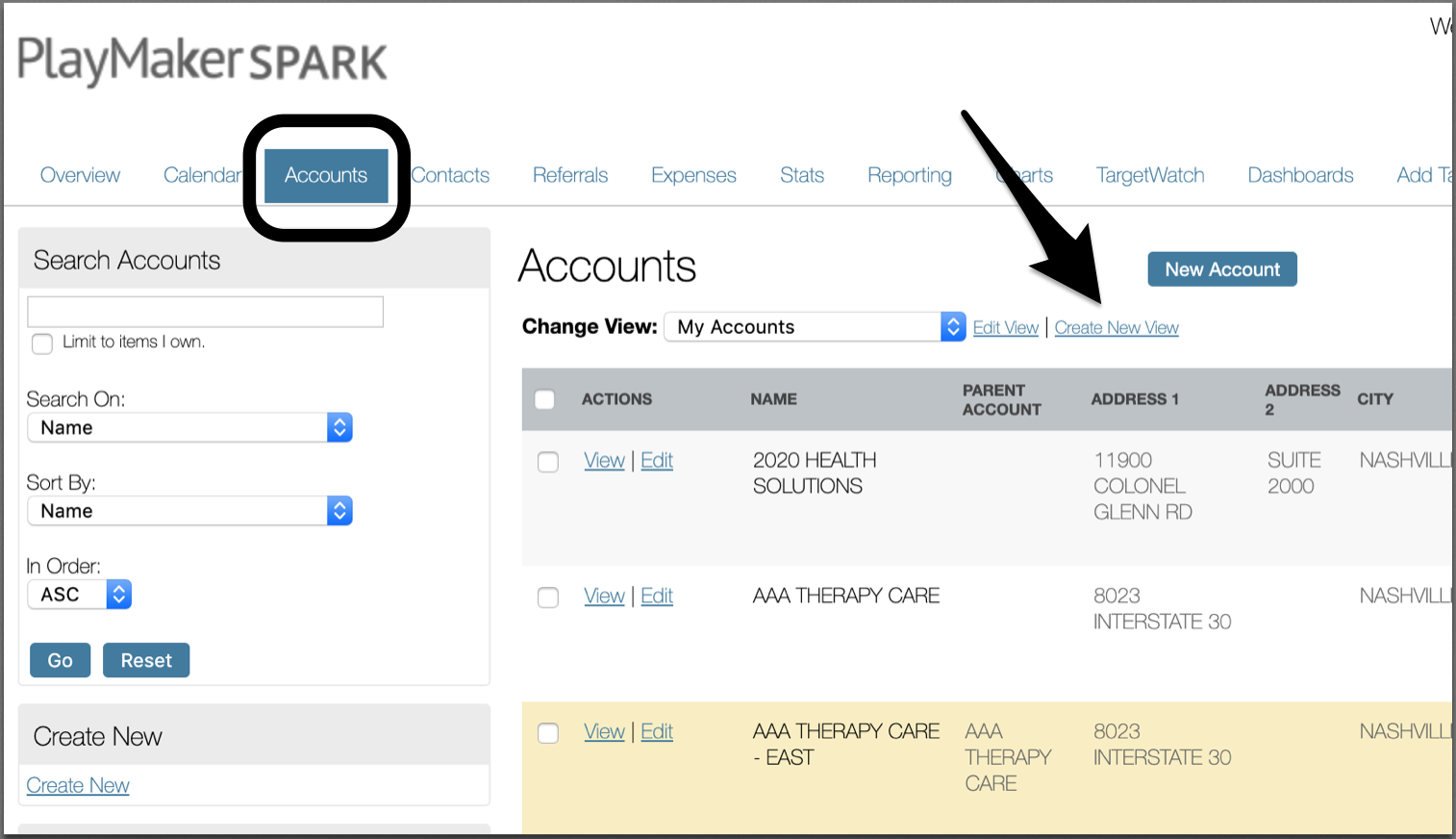Click the PlayMaker SPARK logo
1456x839 pixels.
pos(202,60)
